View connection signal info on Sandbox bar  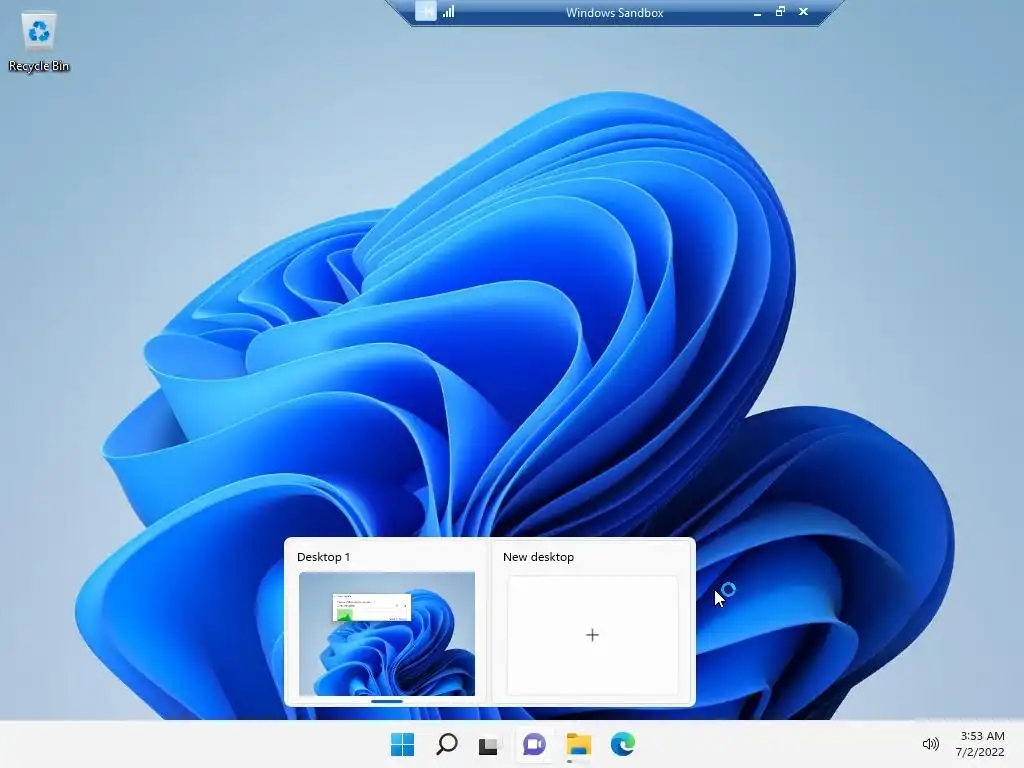tap(449, 12)
